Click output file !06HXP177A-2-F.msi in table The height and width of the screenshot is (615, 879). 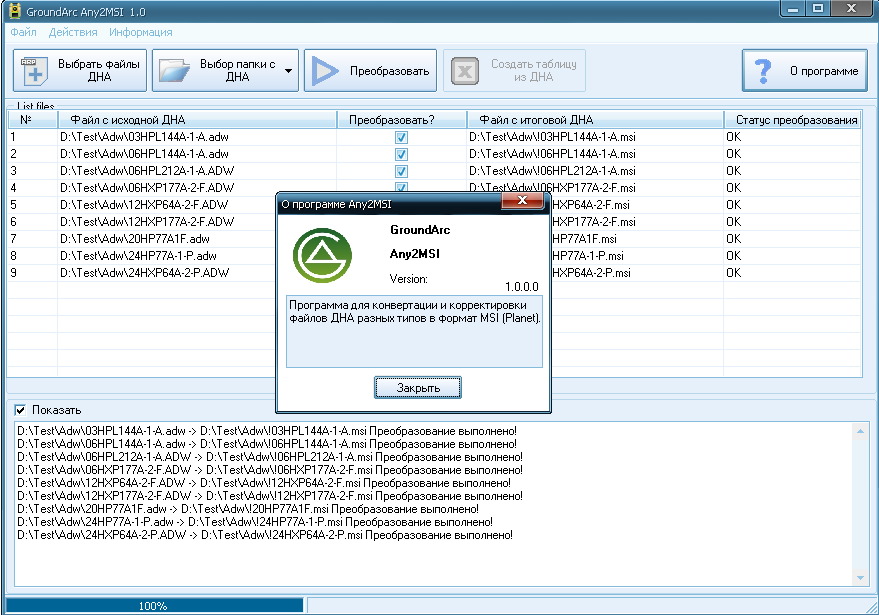tap(552, 187)
